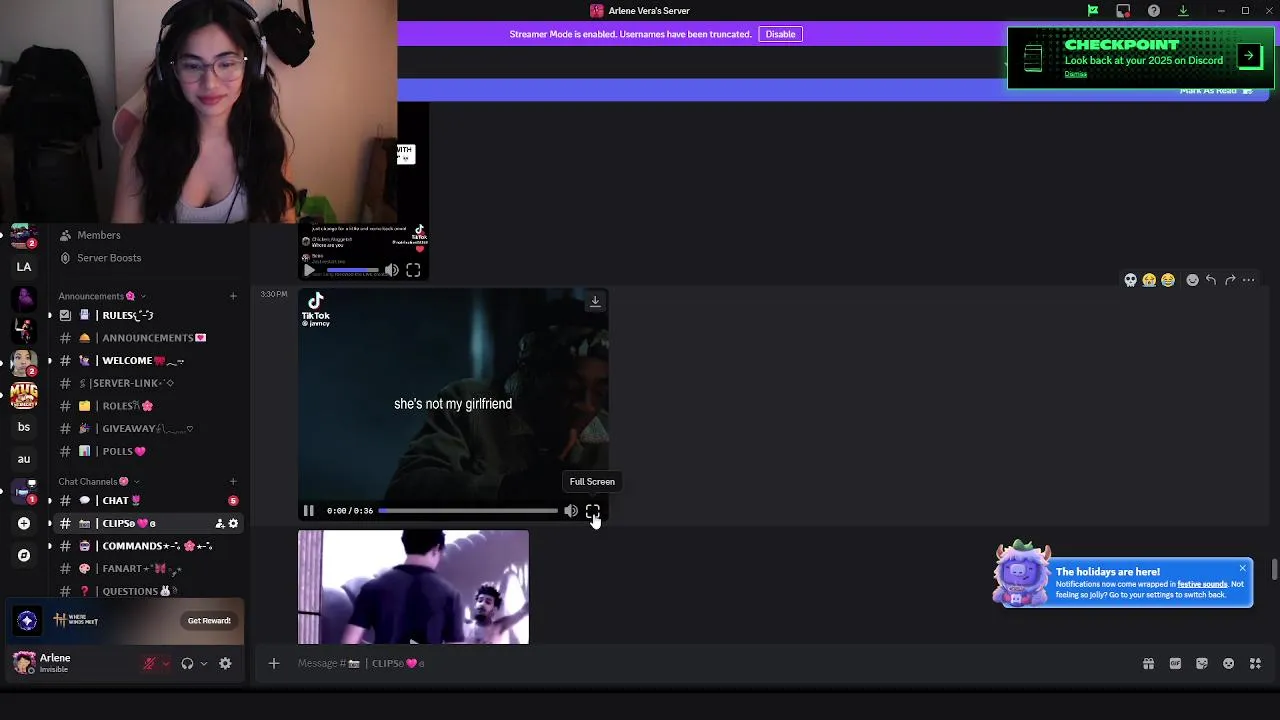Select the au server icon
Viewport: 1280px width, 720px height.
point(24,459)
